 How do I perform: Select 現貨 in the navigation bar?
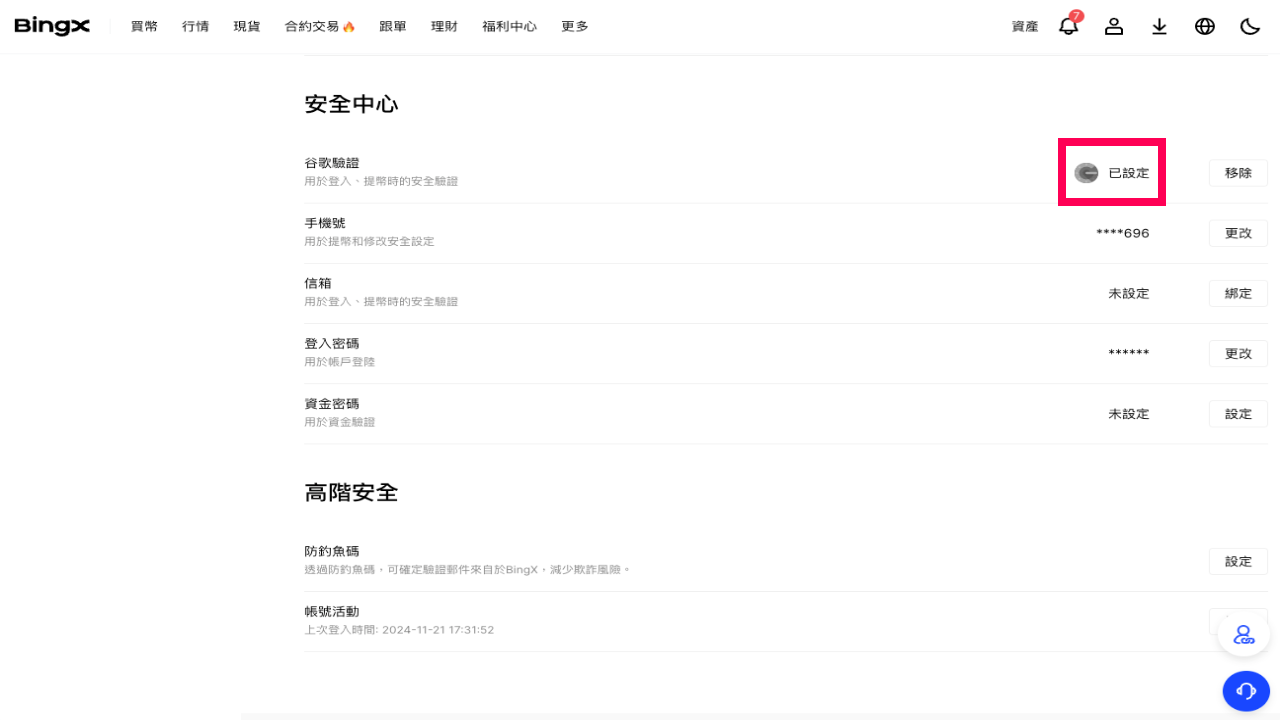pos(246,27)
